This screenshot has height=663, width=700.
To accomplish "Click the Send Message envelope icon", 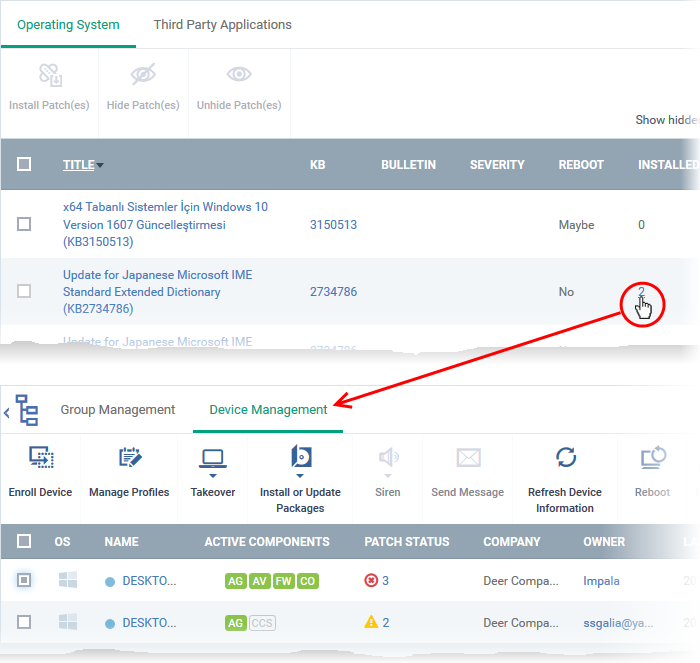I will click(x=468, y=459).
